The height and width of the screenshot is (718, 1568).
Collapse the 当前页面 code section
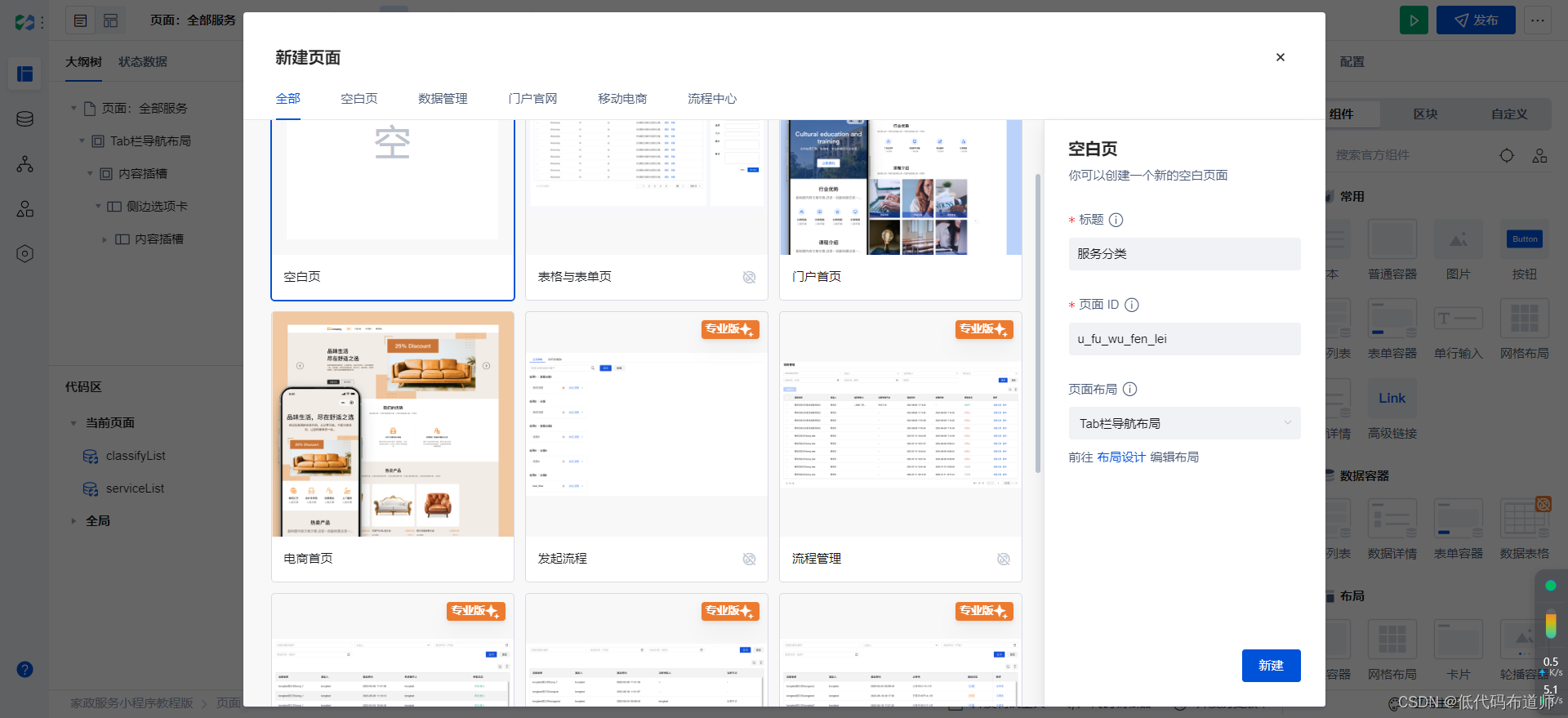coord(73,423)
